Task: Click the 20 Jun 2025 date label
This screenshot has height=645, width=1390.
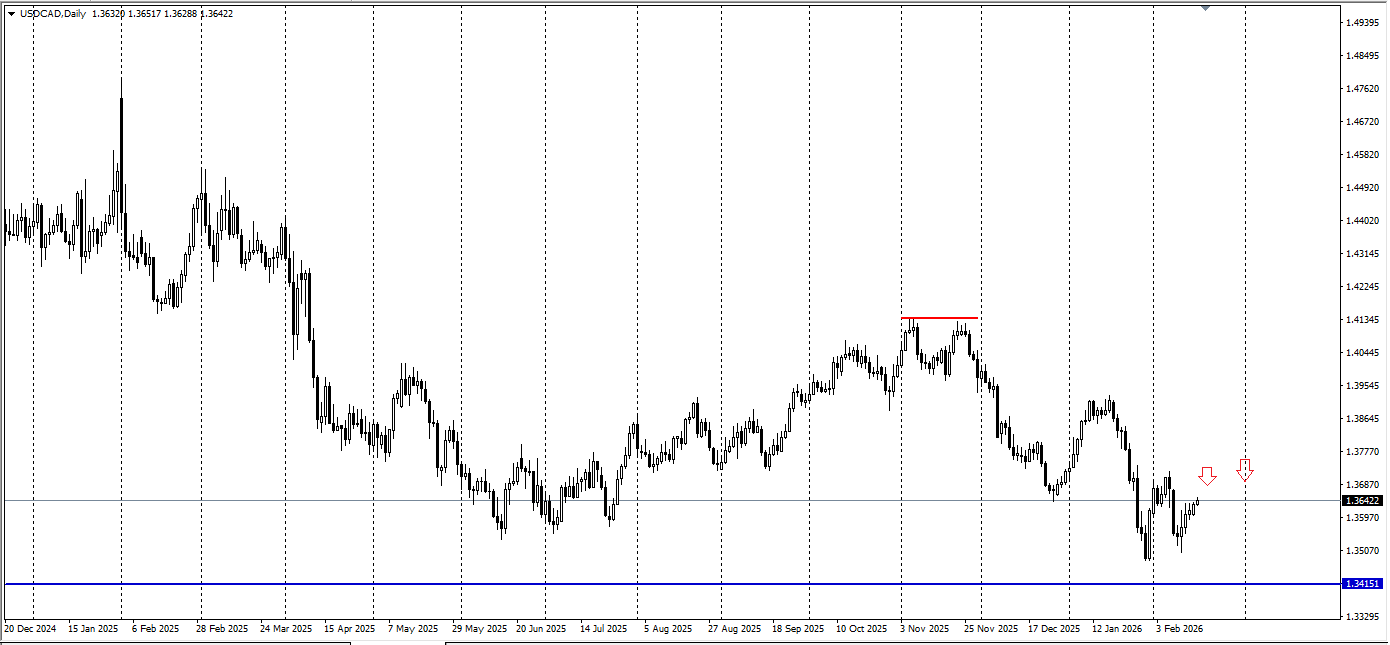Action: (540, 630)
